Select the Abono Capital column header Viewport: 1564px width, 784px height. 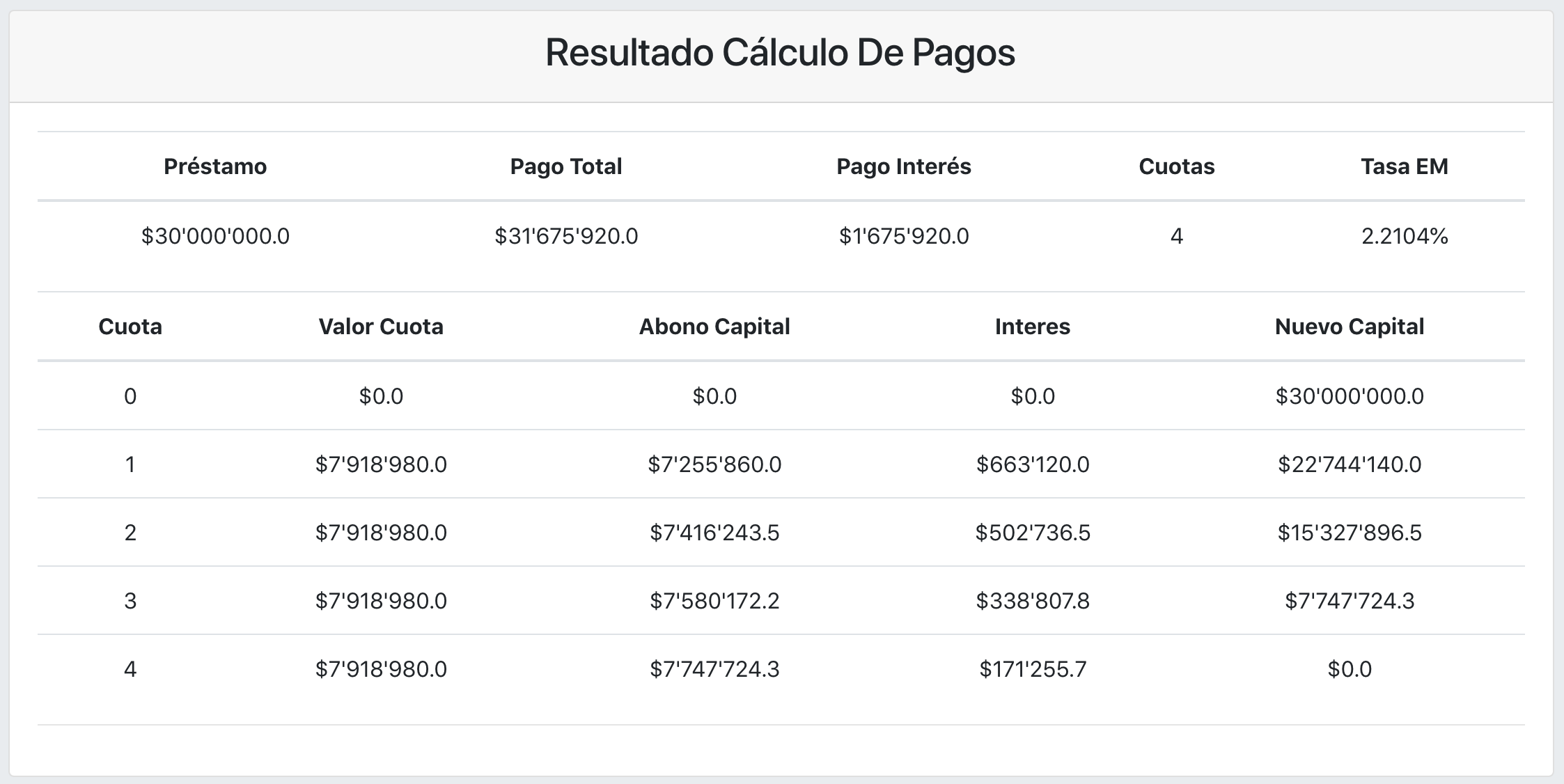tap(714, 327)
